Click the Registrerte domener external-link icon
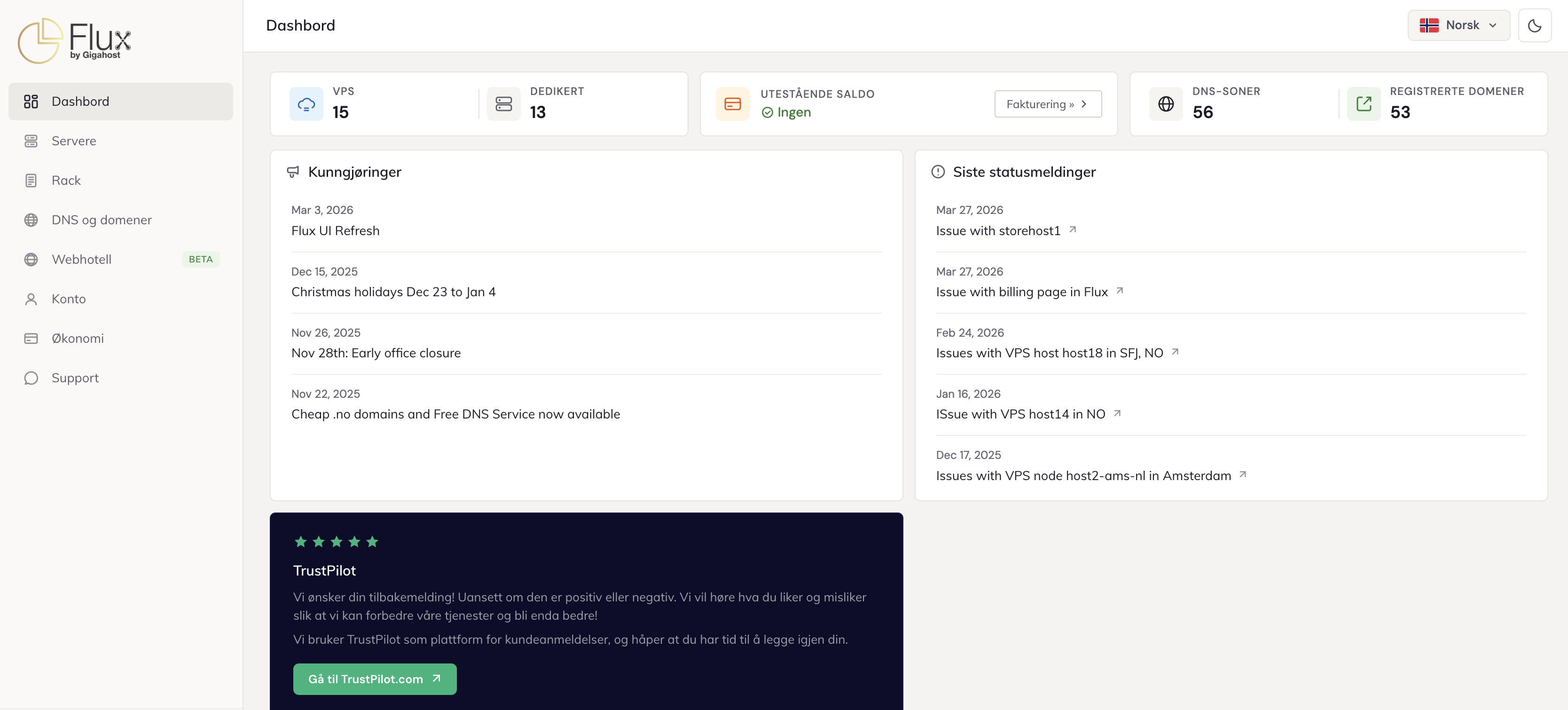Image resolution: width=1568 pixels, height=710 pixels. (x=1364, y=104)
